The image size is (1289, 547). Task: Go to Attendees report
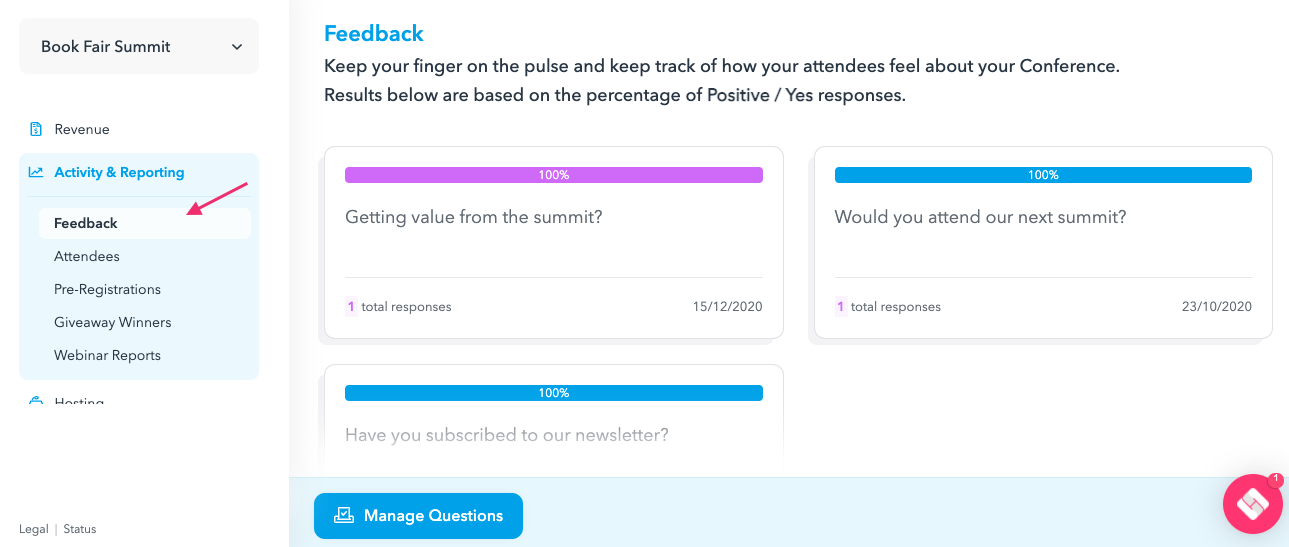87,256
